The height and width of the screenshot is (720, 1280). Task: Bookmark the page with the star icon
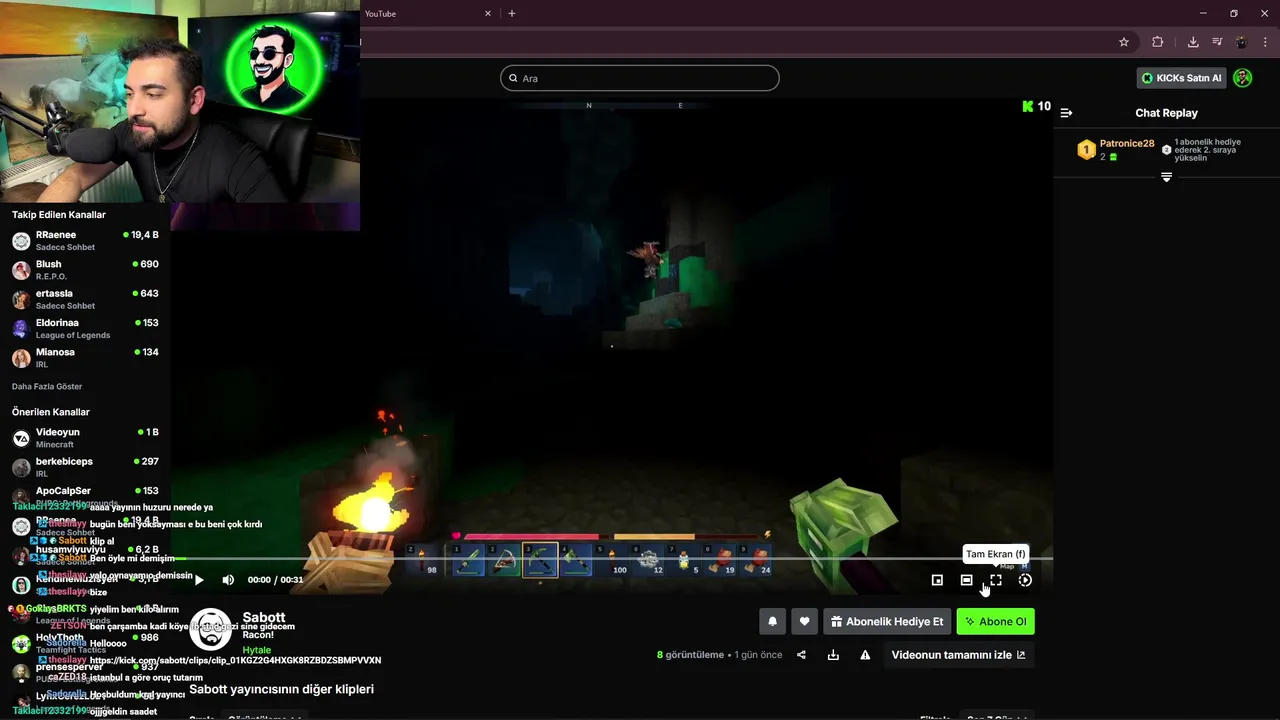coord(1124,42)
